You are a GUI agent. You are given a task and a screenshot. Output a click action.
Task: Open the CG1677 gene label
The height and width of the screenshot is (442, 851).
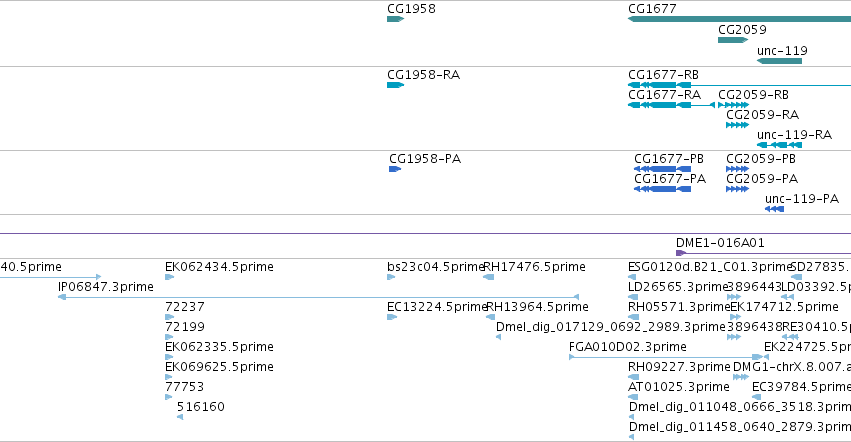[x=652, y=9]
